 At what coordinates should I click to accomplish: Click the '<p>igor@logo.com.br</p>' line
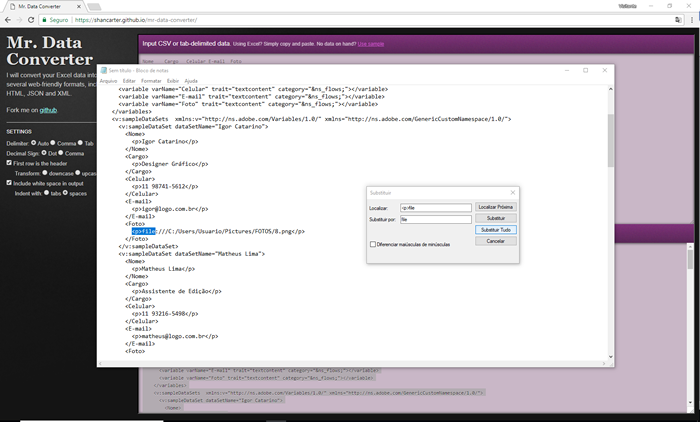170,209
